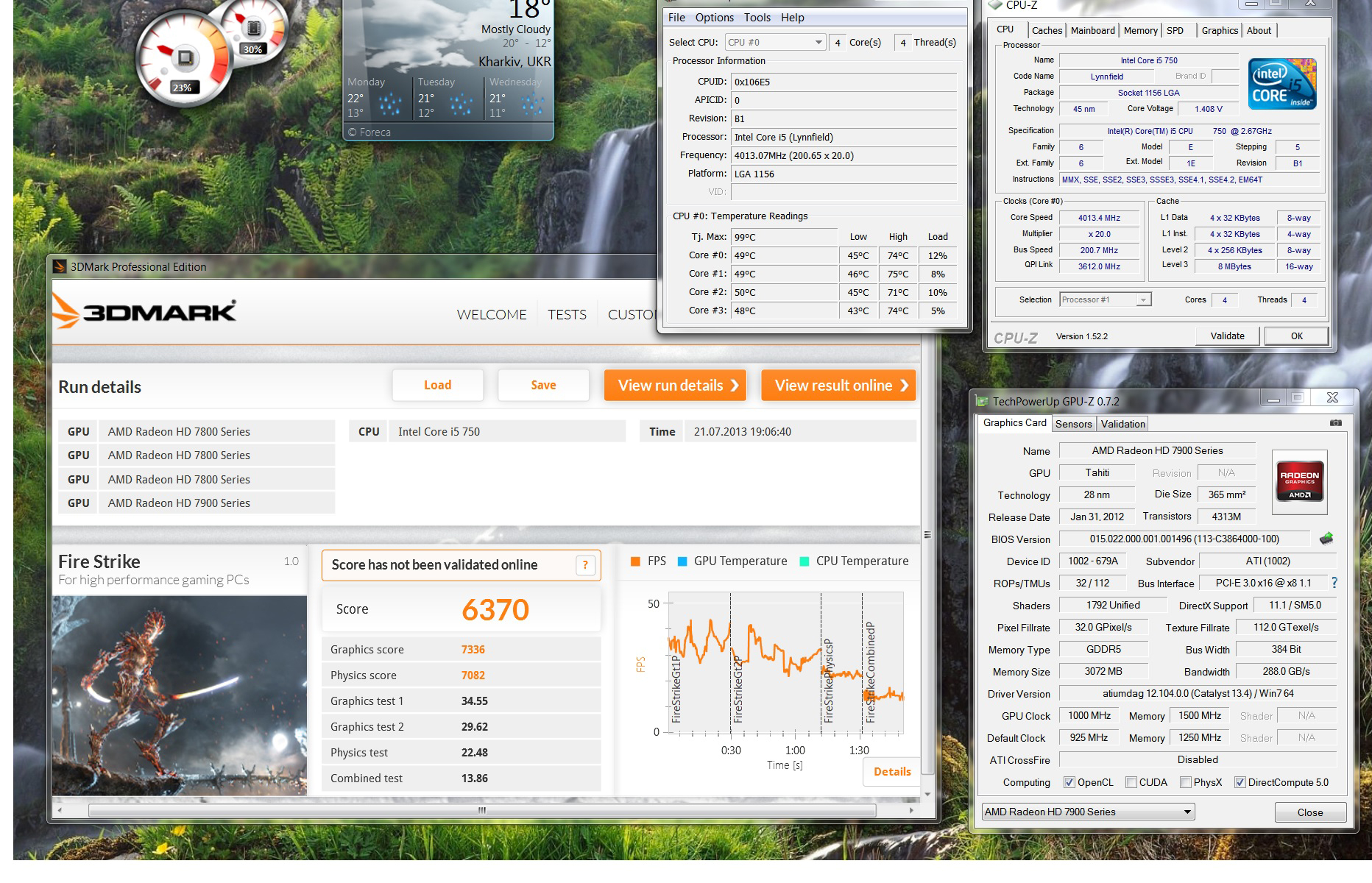Open the Options menu in Core Temp

[x=715, y=18]
